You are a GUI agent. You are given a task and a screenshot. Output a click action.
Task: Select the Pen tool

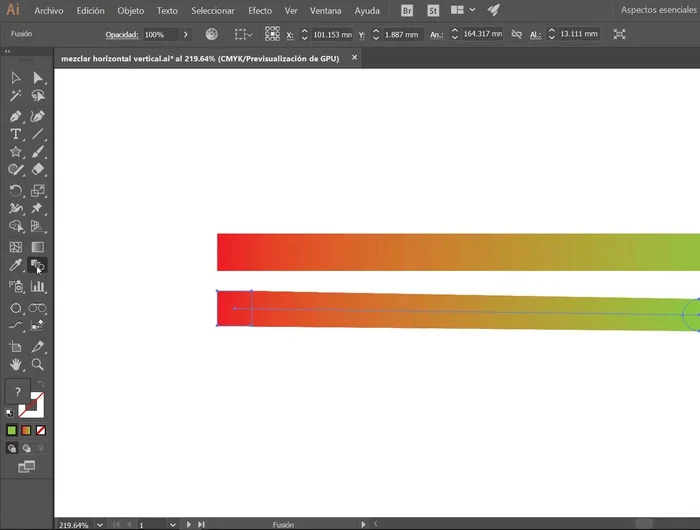16,115
